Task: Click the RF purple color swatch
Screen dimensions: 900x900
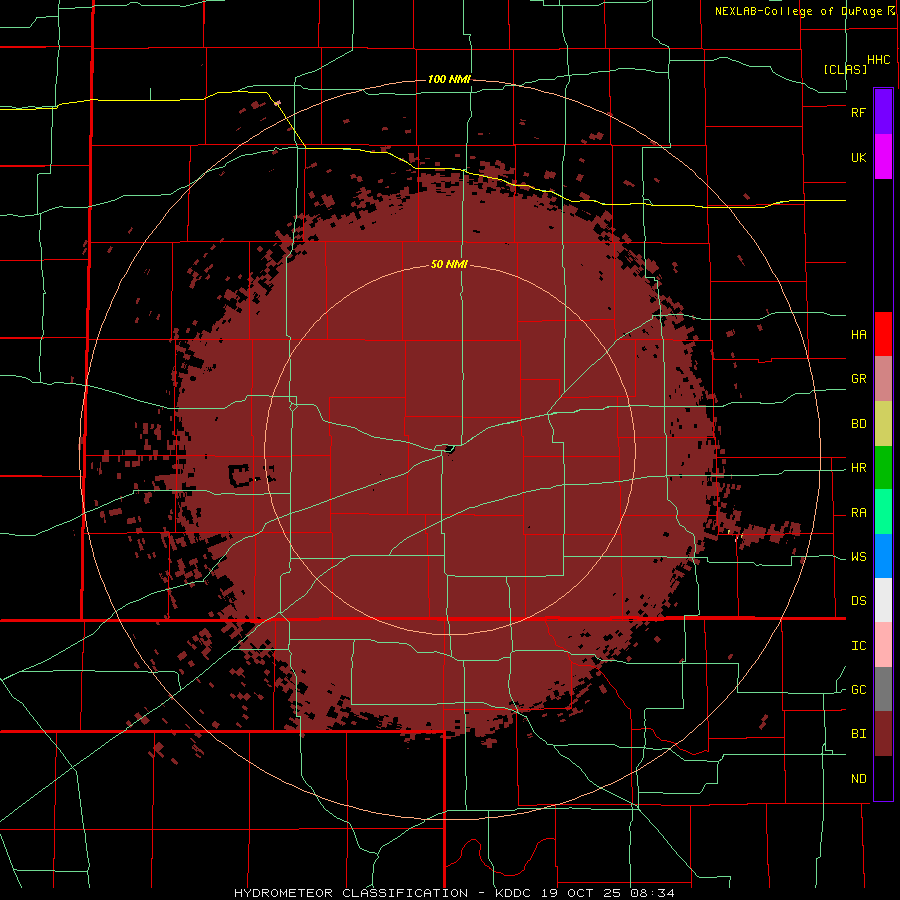Action: click(883, 112)
